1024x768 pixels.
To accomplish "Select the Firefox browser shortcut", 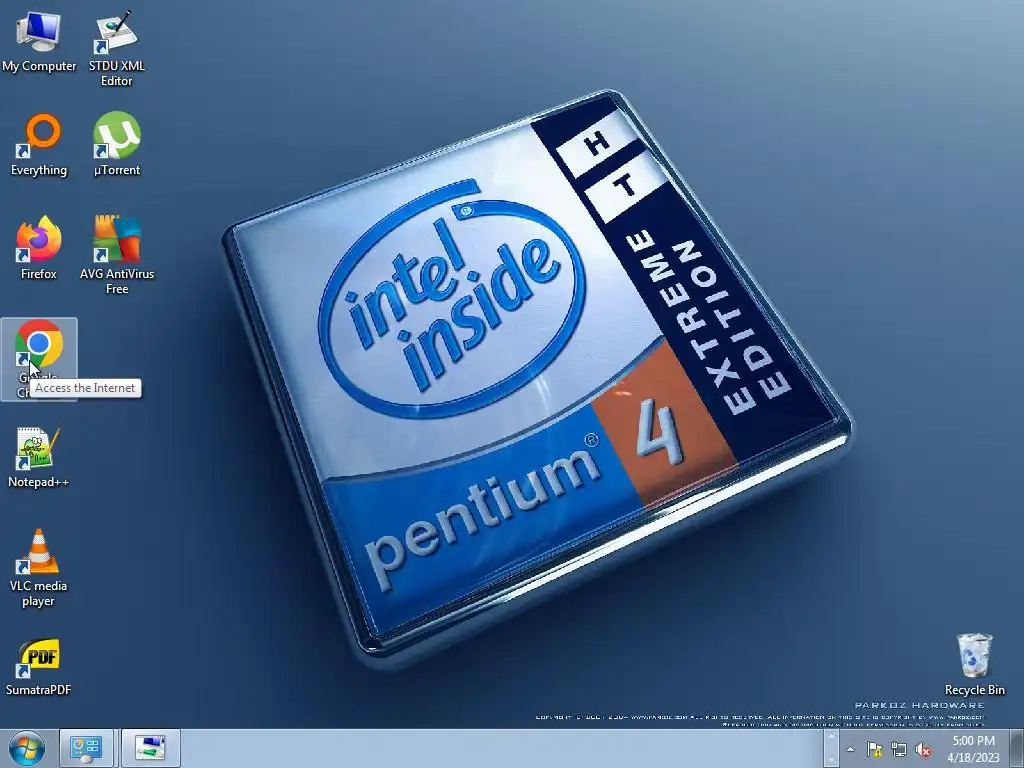I will pos(39,248).
